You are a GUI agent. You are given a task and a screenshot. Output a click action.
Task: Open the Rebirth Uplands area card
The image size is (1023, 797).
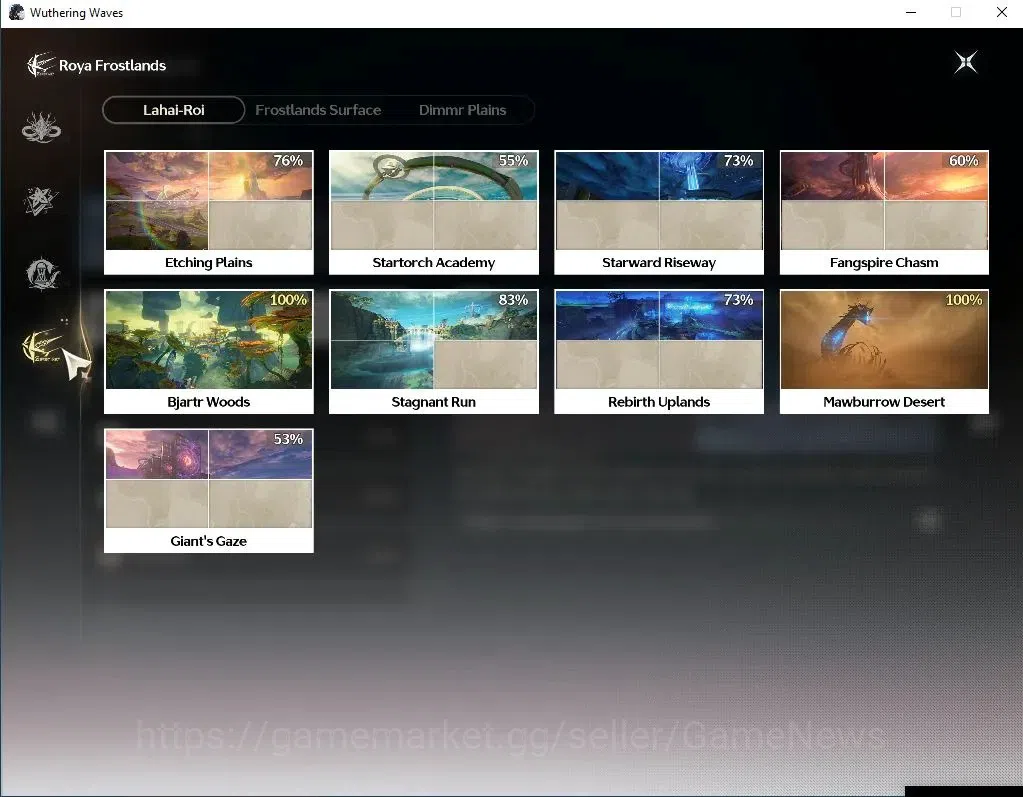pyautogui.click(x=659, y=352)
